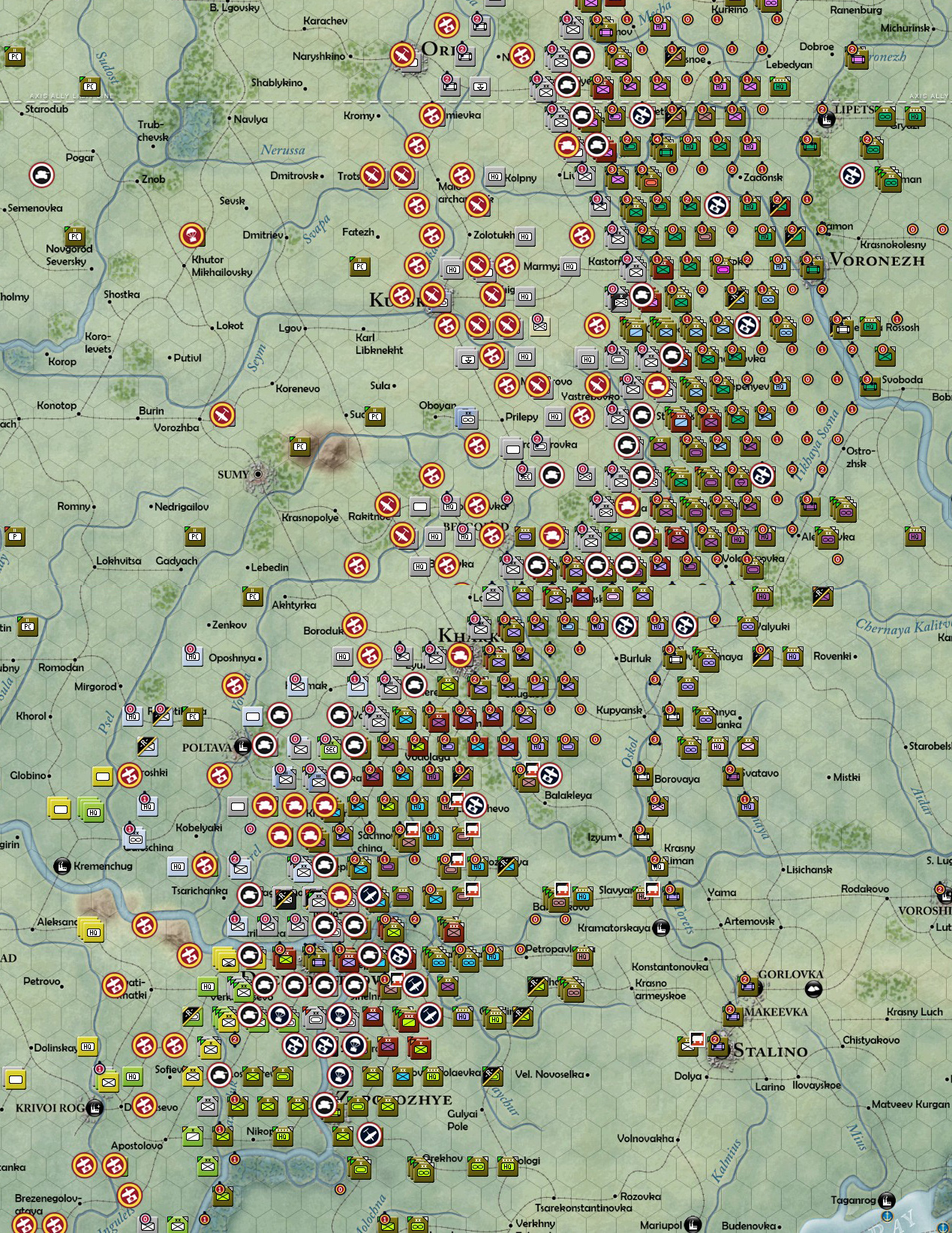Select the PC counter above Akhtyrka
The height and width of the screenshot is (1233, 952).
253,596
